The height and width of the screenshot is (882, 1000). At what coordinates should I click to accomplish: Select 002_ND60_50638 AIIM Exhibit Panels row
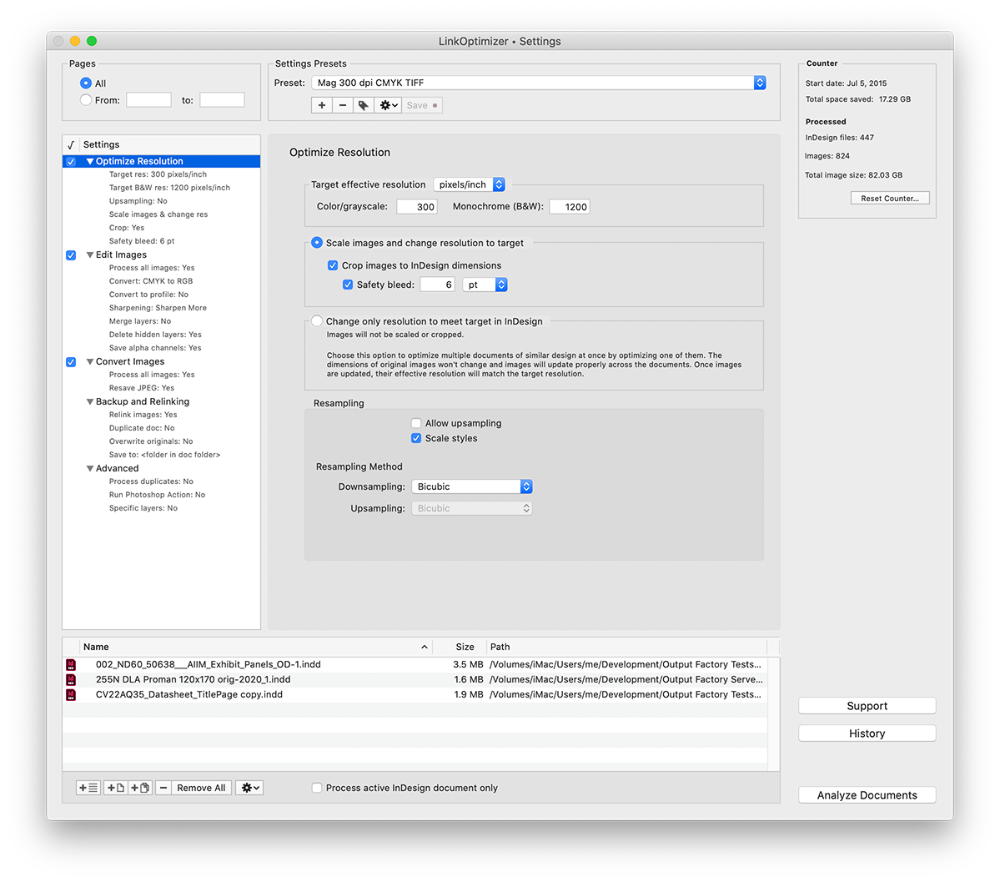pyautogui.click(x=415, y=665)
